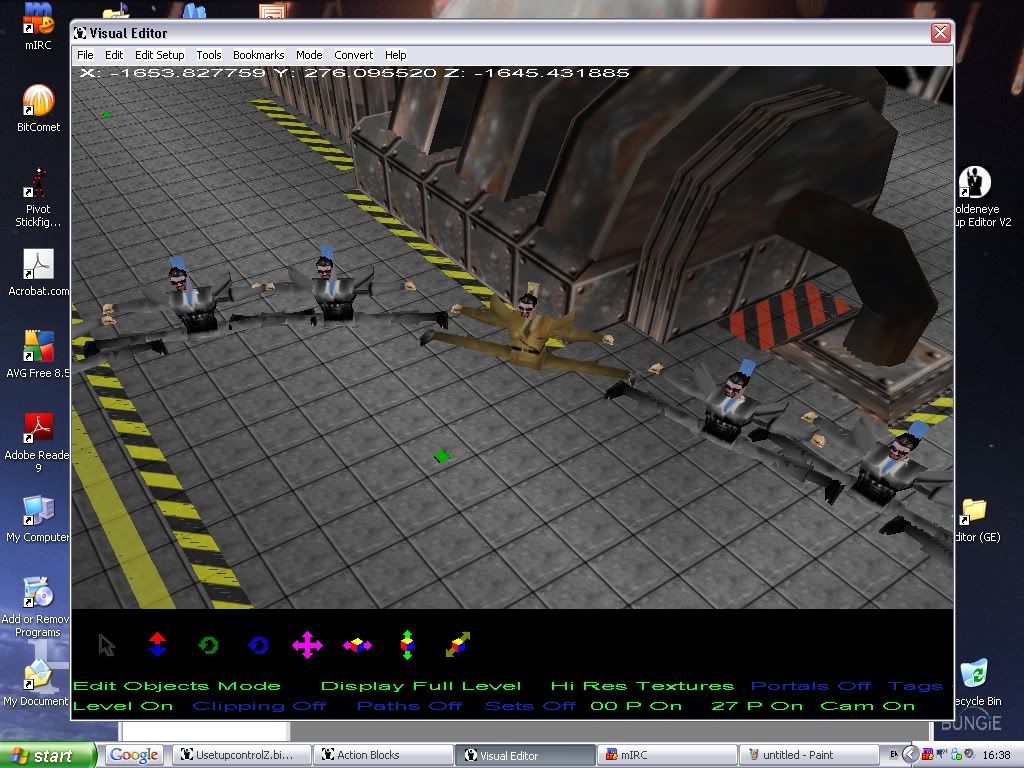This screenshot has height=768, width=1024.
Task: Open the Editor (GE) folder shortcut
Action: click(977, 520)
